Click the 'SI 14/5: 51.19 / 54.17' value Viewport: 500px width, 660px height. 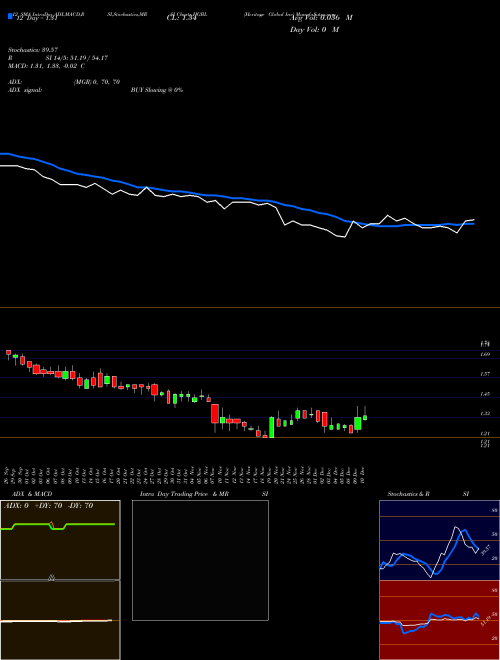[x=77, y=58]
